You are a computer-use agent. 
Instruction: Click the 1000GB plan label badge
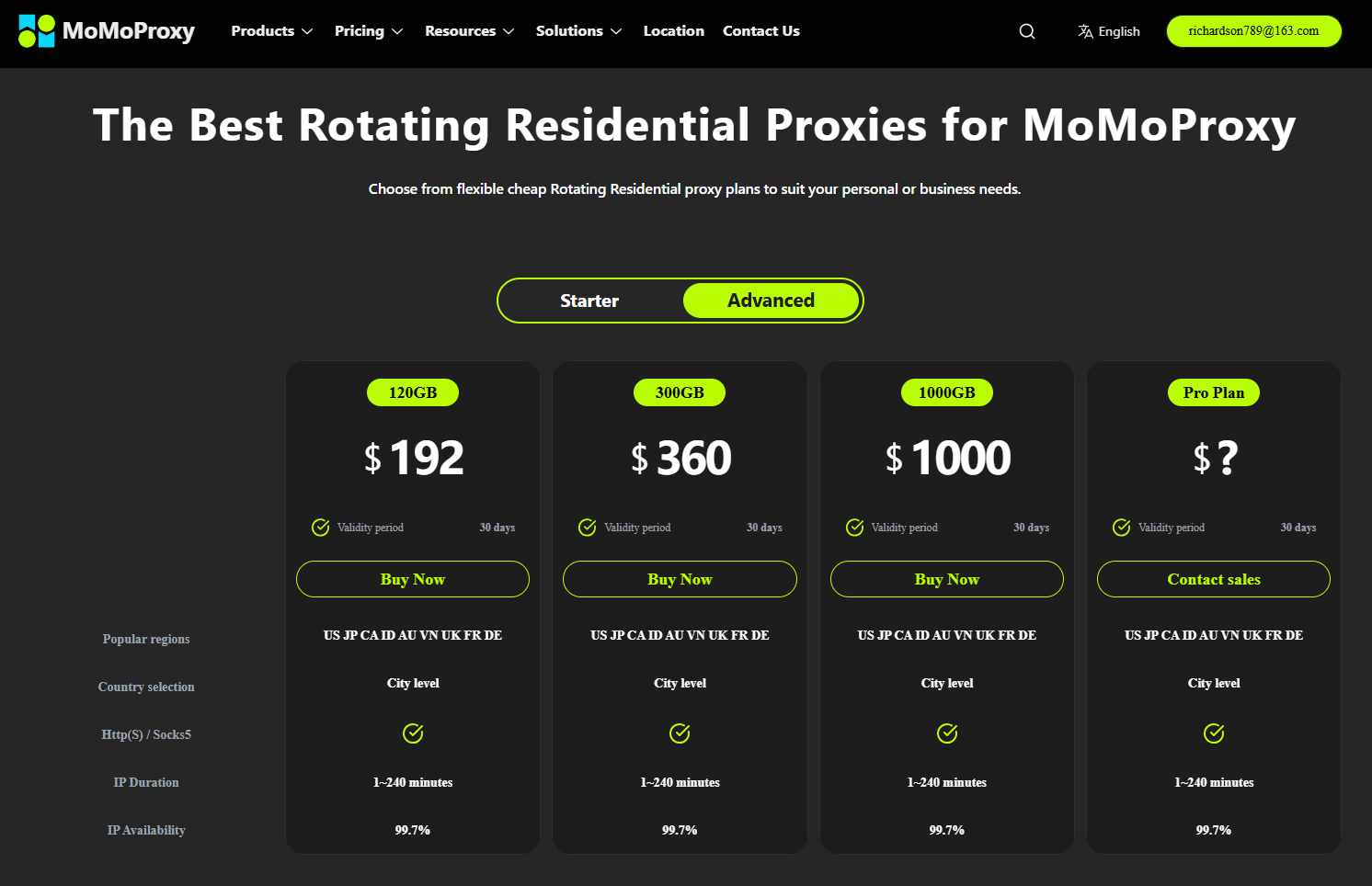947,392
